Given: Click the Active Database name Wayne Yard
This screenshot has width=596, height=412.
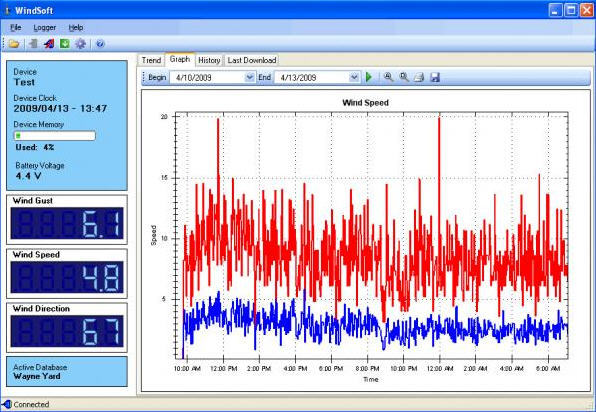Looking at the screenshot, I should (x=37, y=376).
